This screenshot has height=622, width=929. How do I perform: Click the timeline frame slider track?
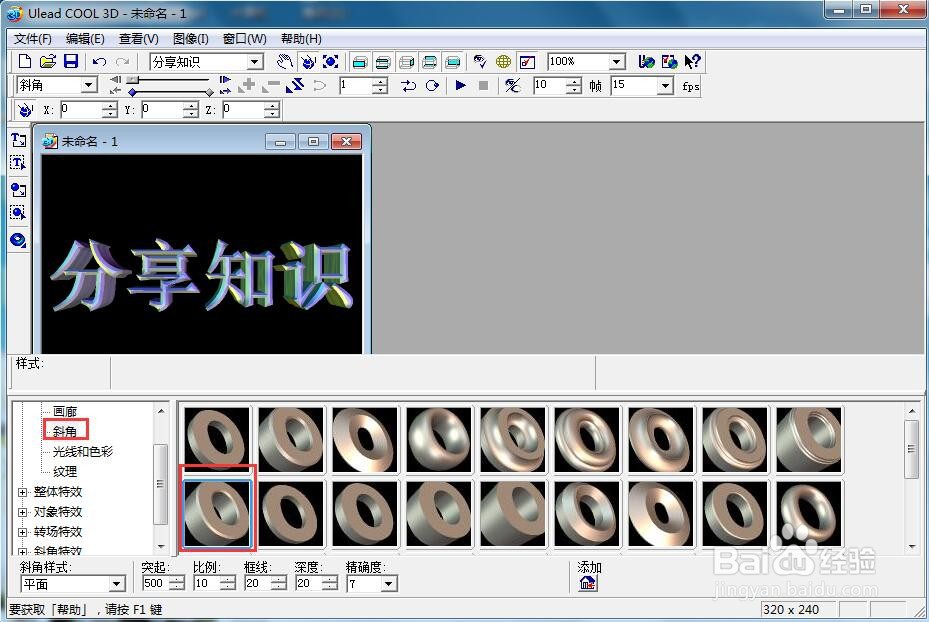pyautogui.click(x=168, y=79)
